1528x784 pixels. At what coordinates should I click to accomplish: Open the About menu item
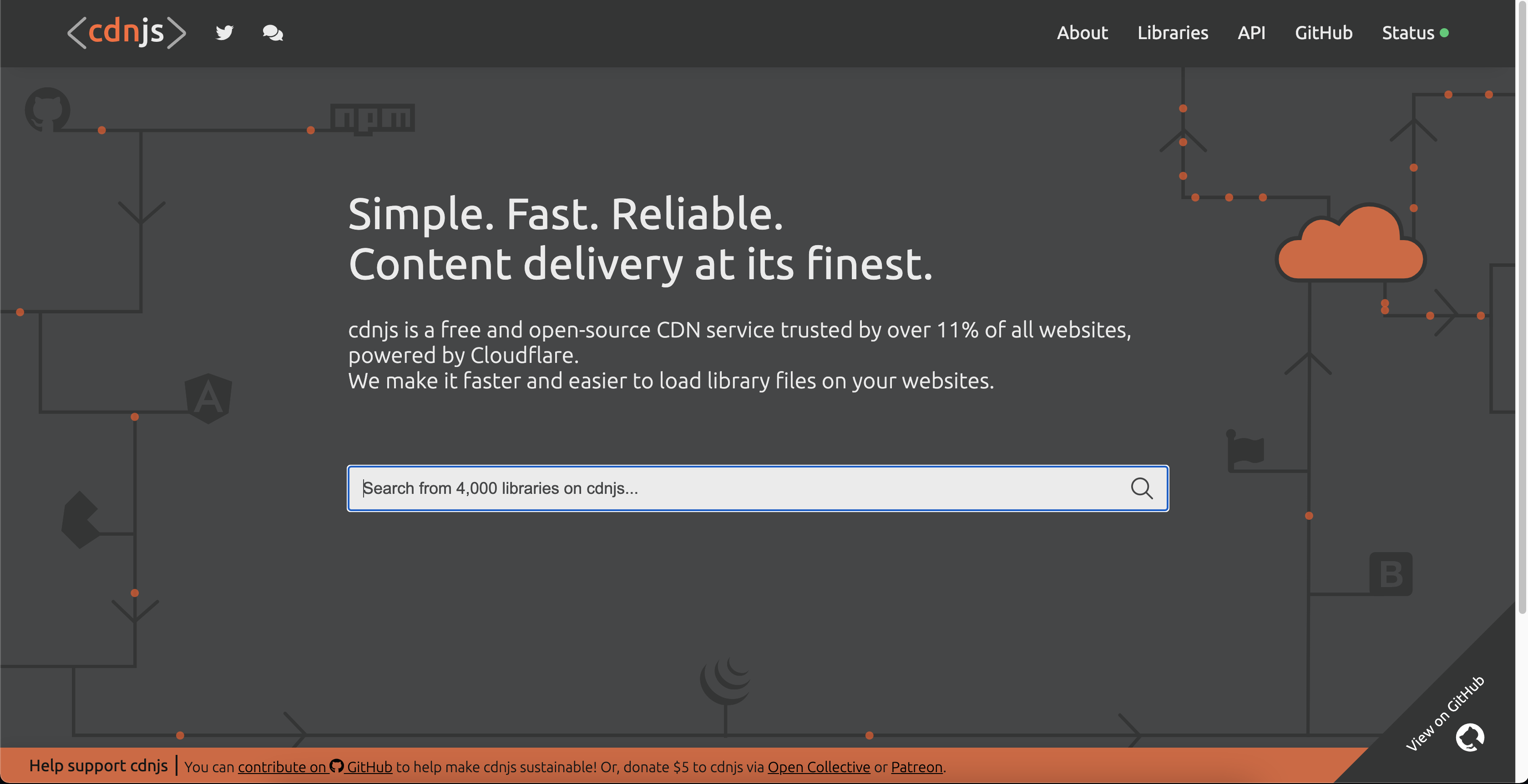[x=1082, y=33]
